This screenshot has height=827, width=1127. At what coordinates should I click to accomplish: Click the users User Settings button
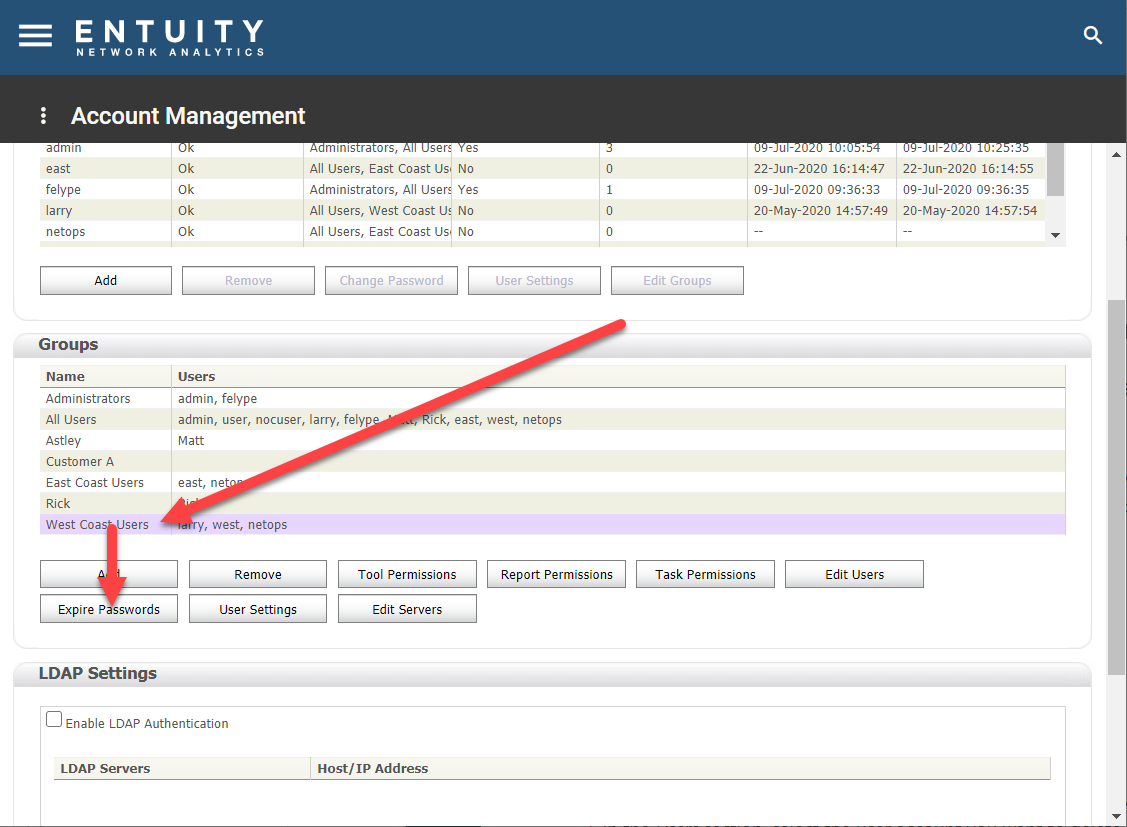534,281
